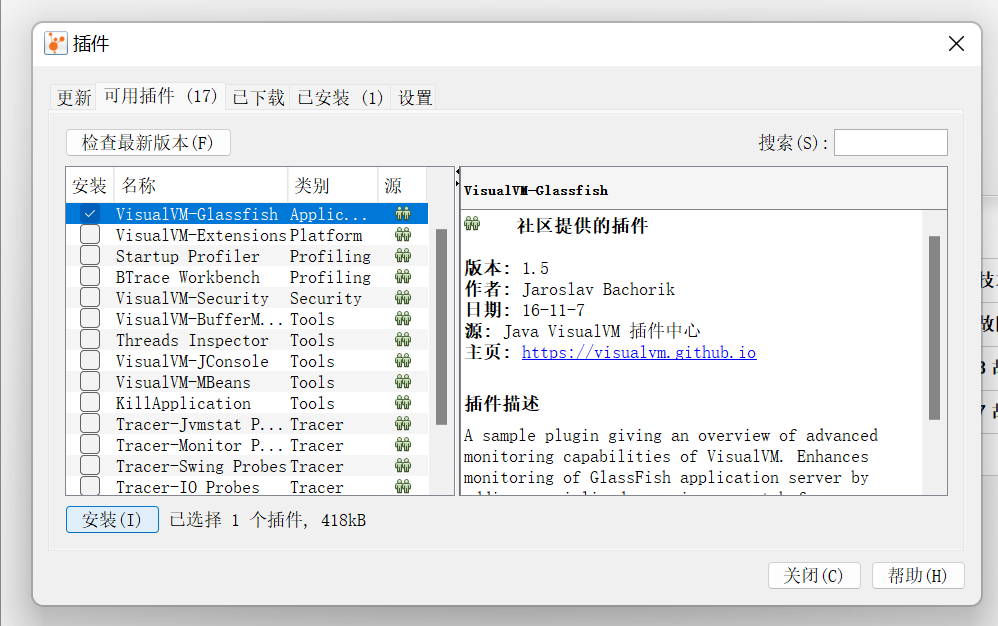Open the 已下载 tab
Image resolution: width=998 pixels, height=626 pixels.
(x=258, y=97)
